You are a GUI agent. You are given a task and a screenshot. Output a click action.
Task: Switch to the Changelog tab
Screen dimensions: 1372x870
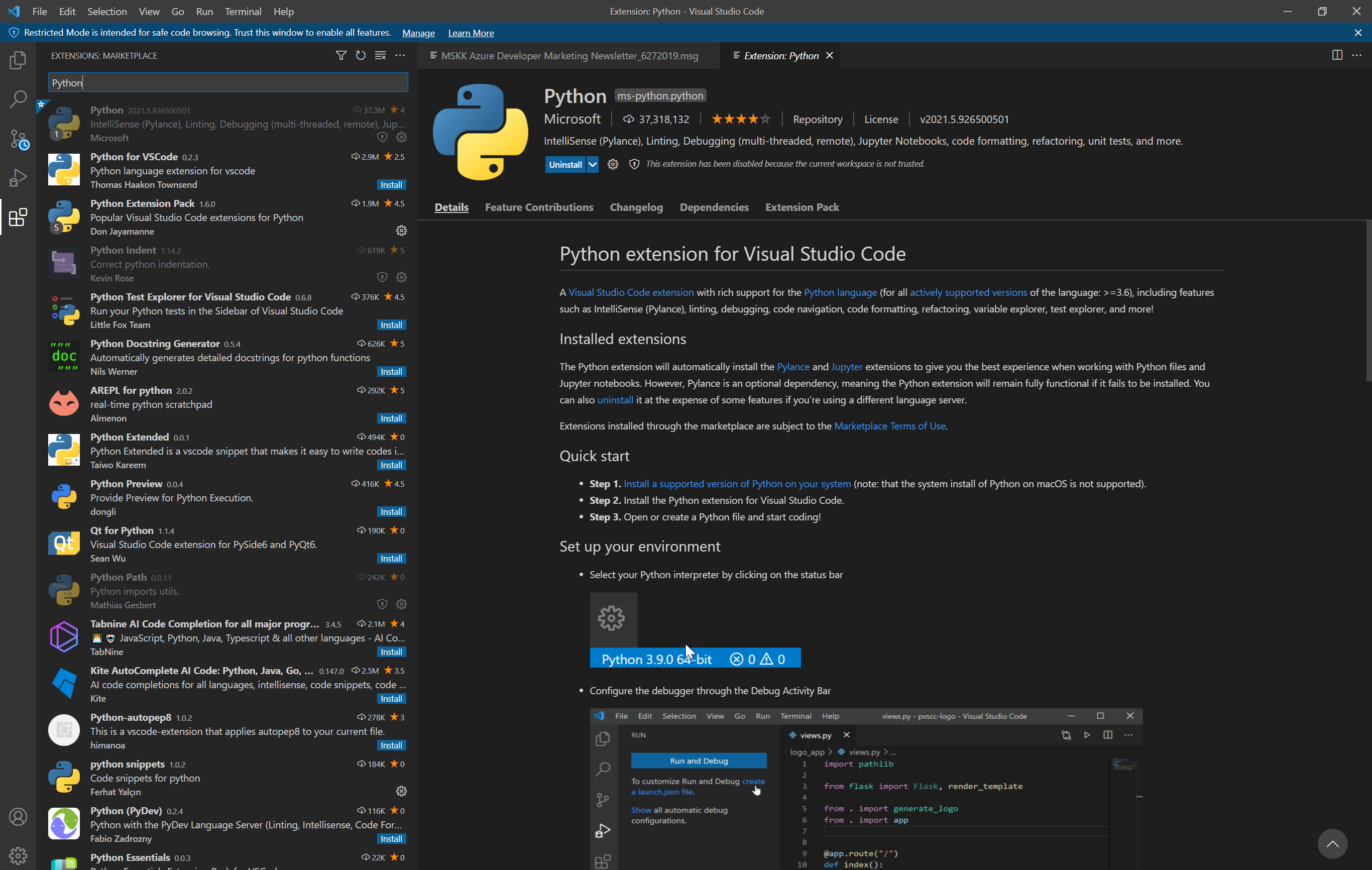(636, 207)
